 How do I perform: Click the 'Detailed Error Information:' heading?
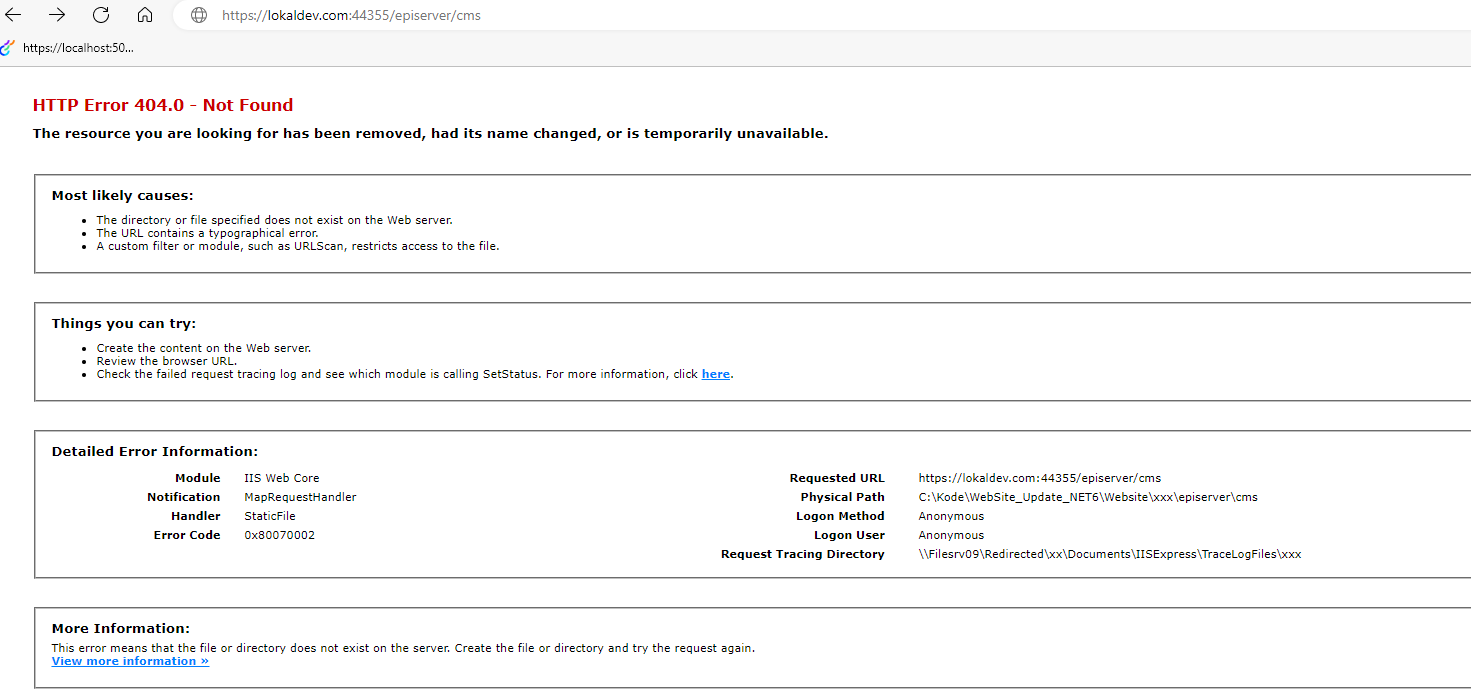click(155, 452)
